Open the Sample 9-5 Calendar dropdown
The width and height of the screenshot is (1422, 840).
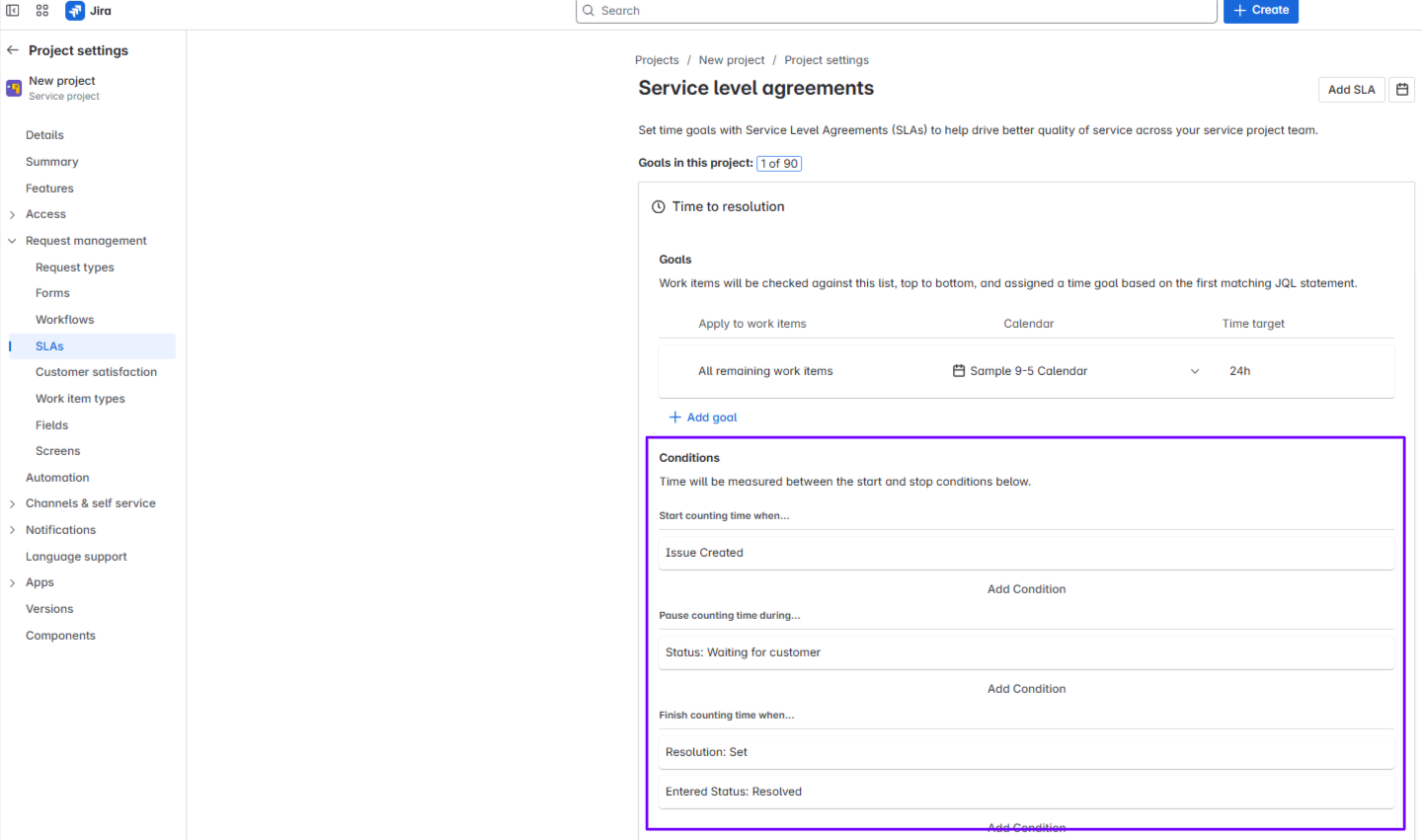1195,370
